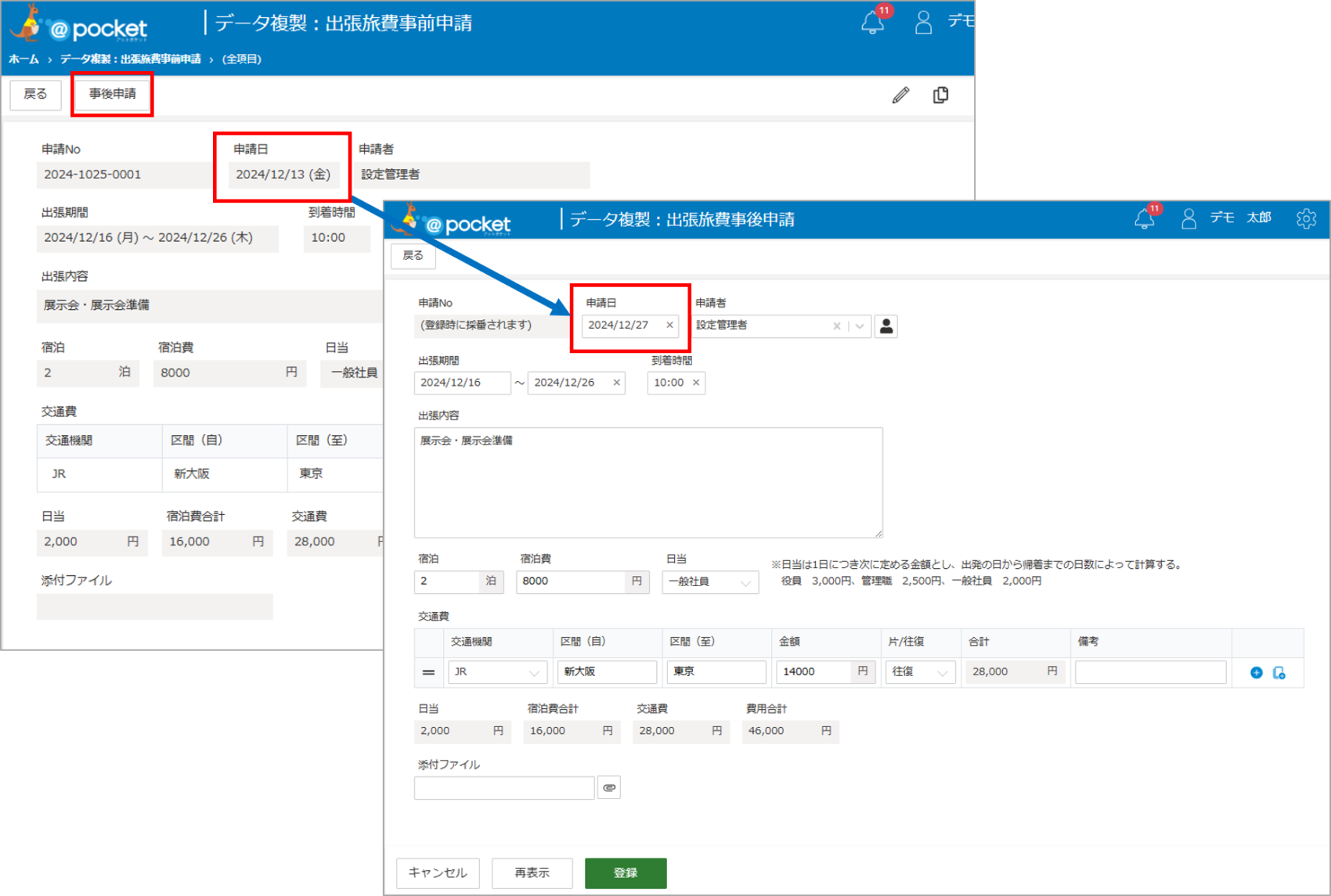Viewport: 1331px width, 896px height.
Task: Click the 宿泊 nights input in 事後申請 form
Action: tap(447, 581)
